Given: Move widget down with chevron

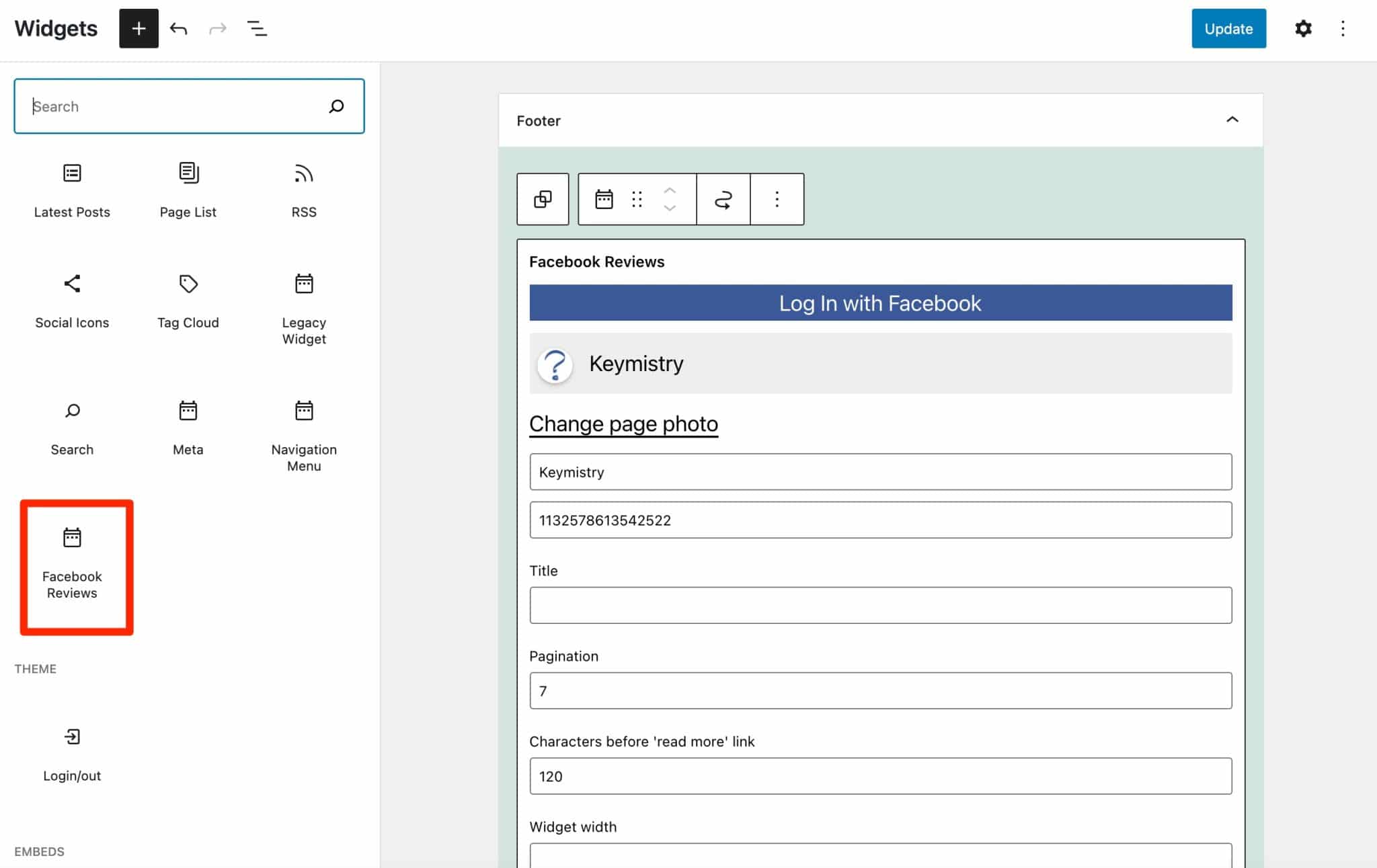Looking at the screenshot, I should [670, 208].
